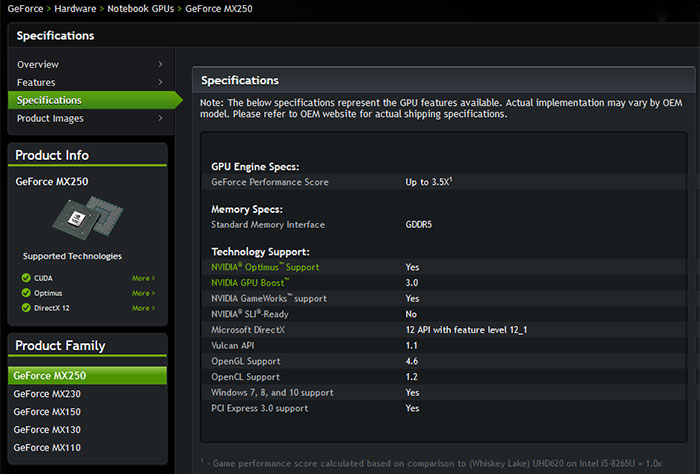Click OpenGL Support label
The image size is (700, 474).
246,361
